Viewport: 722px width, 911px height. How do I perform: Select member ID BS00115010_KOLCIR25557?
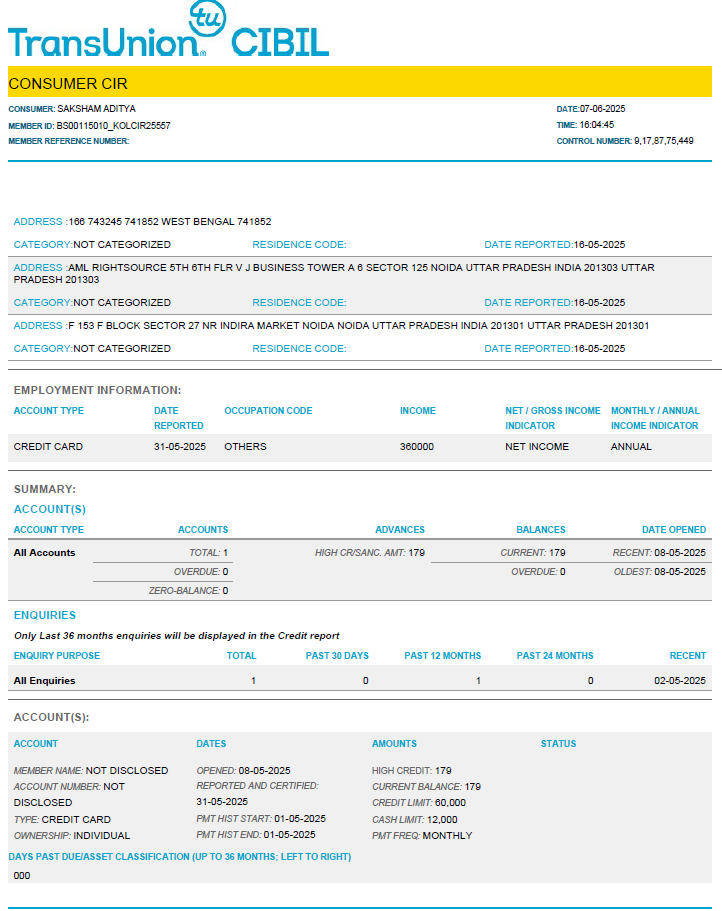point(113,125)
